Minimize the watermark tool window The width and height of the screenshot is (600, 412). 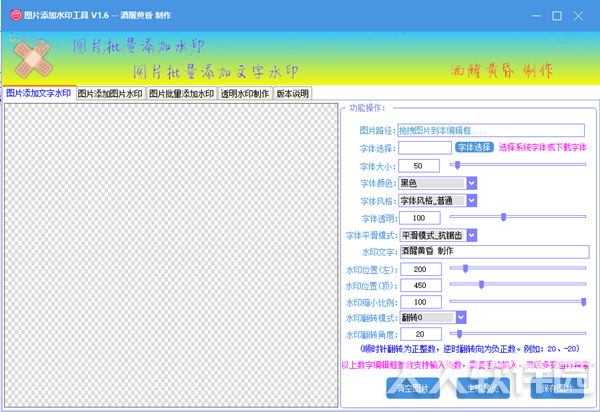point(536,16)
